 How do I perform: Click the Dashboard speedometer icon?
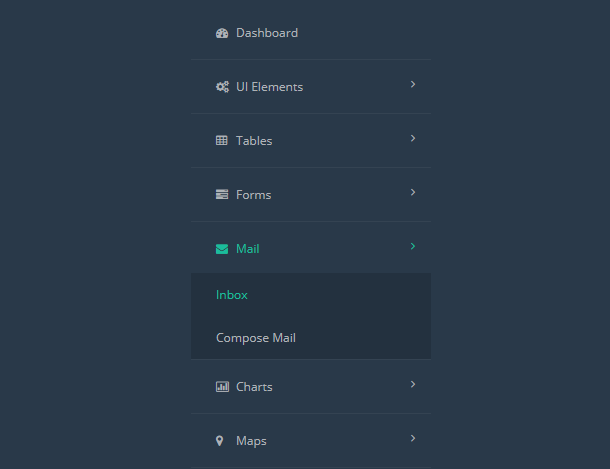click(x=222, y=33)
